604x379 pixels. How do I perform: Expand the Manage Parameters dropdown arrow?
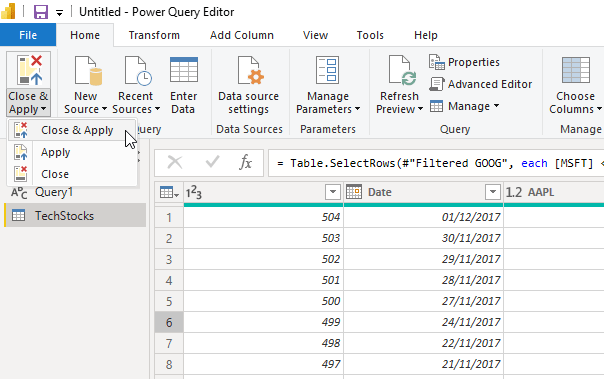(357, 109)
